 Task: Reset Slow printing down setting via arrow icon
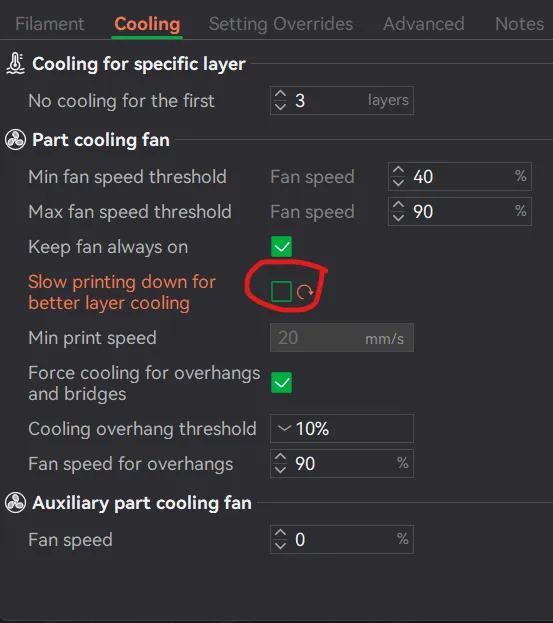305,292
